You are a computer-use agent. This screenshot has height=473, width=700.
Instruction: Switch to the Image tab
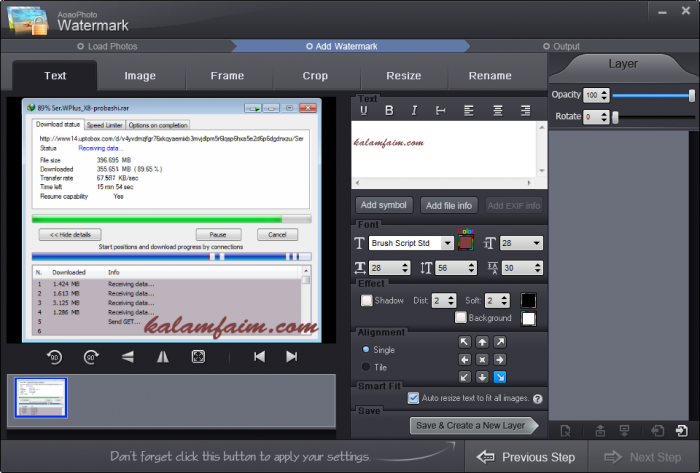140,76
